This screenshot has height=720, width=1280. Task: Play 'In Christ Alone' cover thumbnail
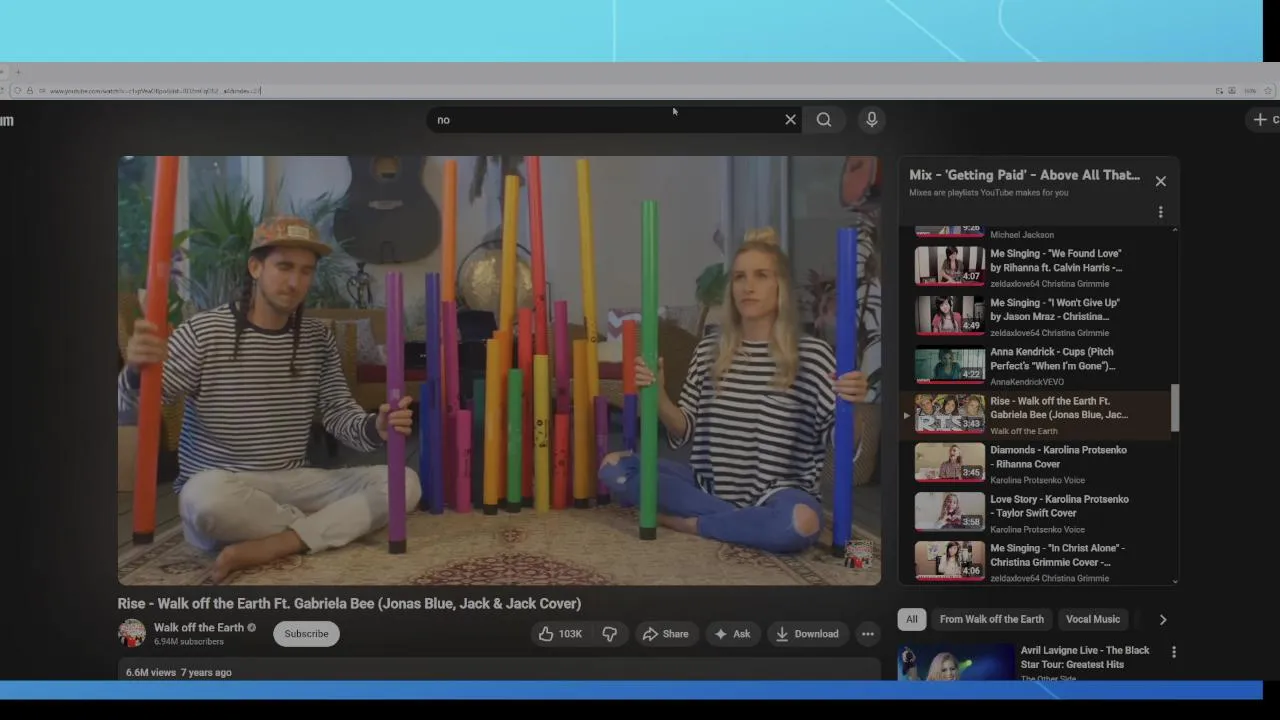pyautogui.click(x=949, y=560)
